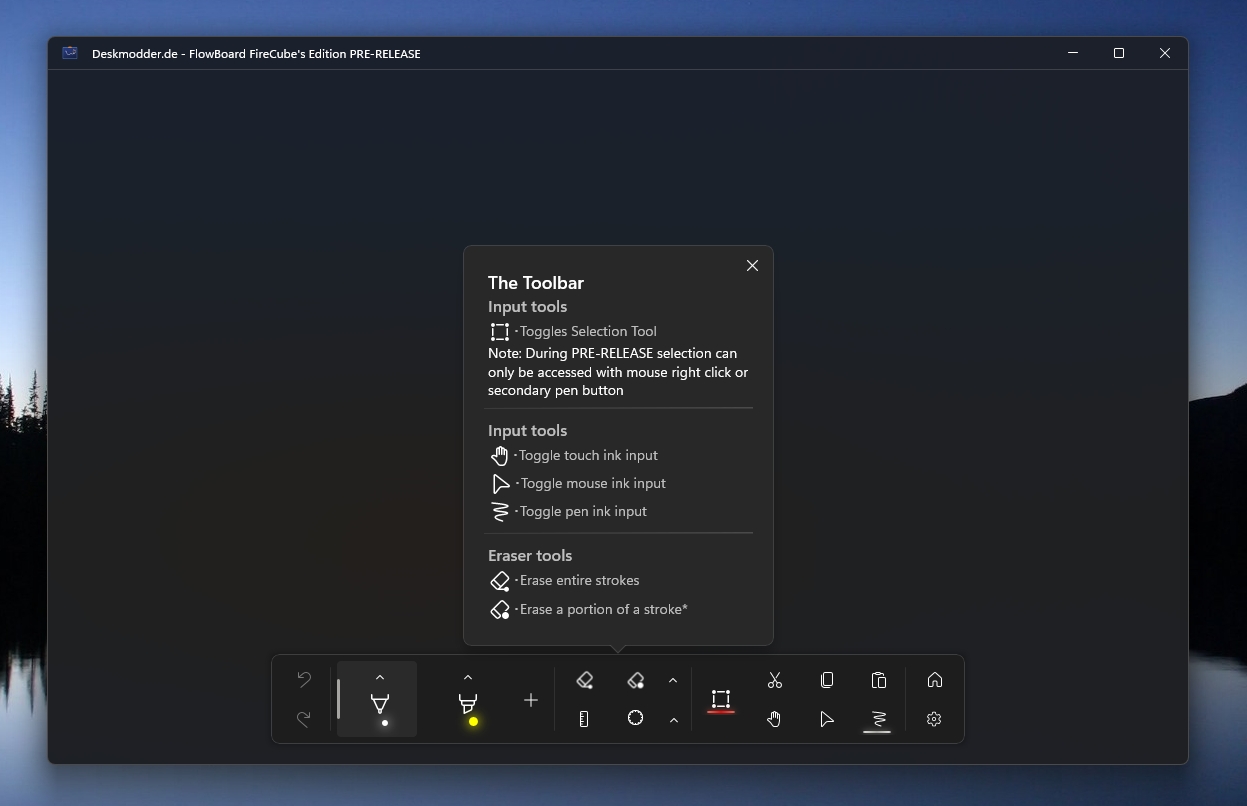Choose the partial stroke eraser
The width and height of the screenshot is (1247, 806).
(636, 681)
